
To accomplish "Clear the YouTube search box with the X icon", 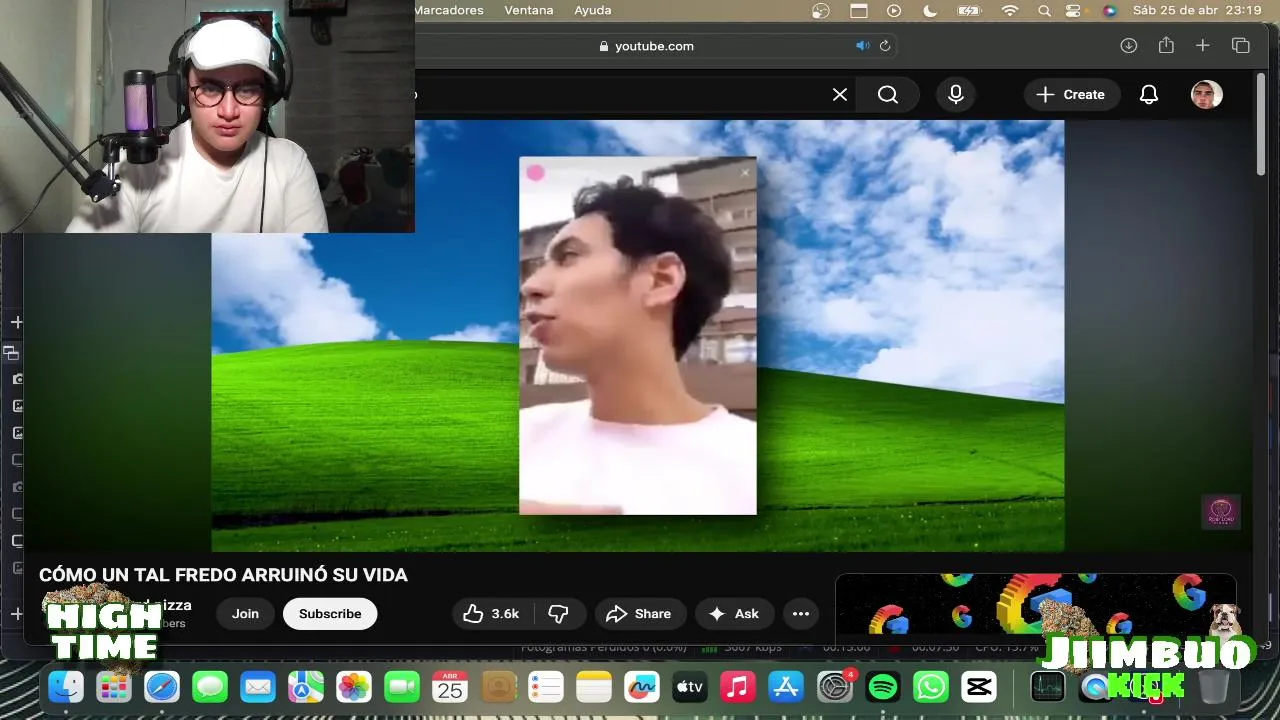I will point(840,94).
